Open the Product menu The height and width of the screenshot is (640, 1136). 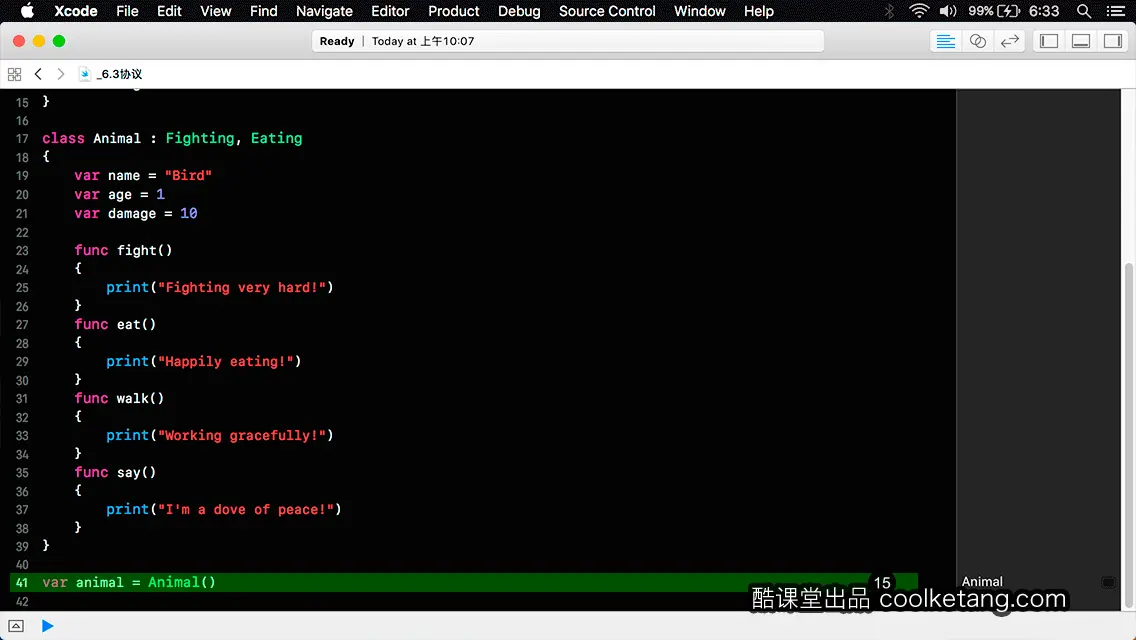click(454, 11)
